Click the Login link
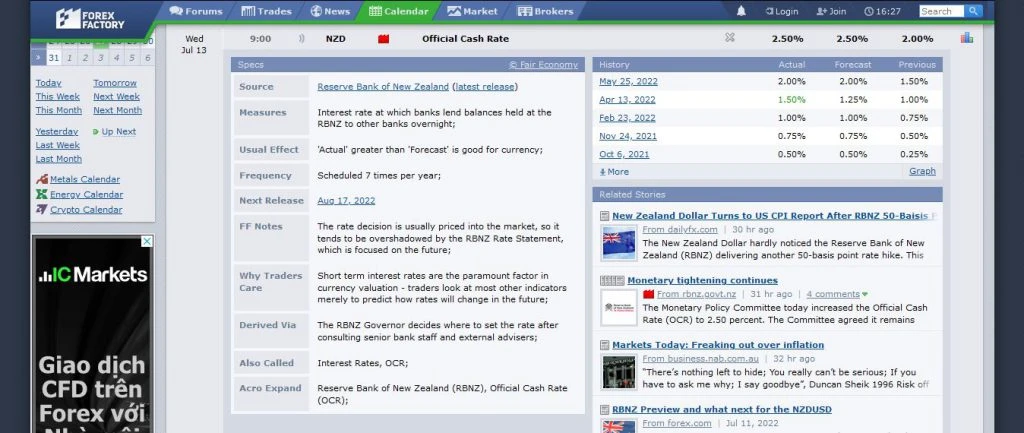 coord(782,11)
